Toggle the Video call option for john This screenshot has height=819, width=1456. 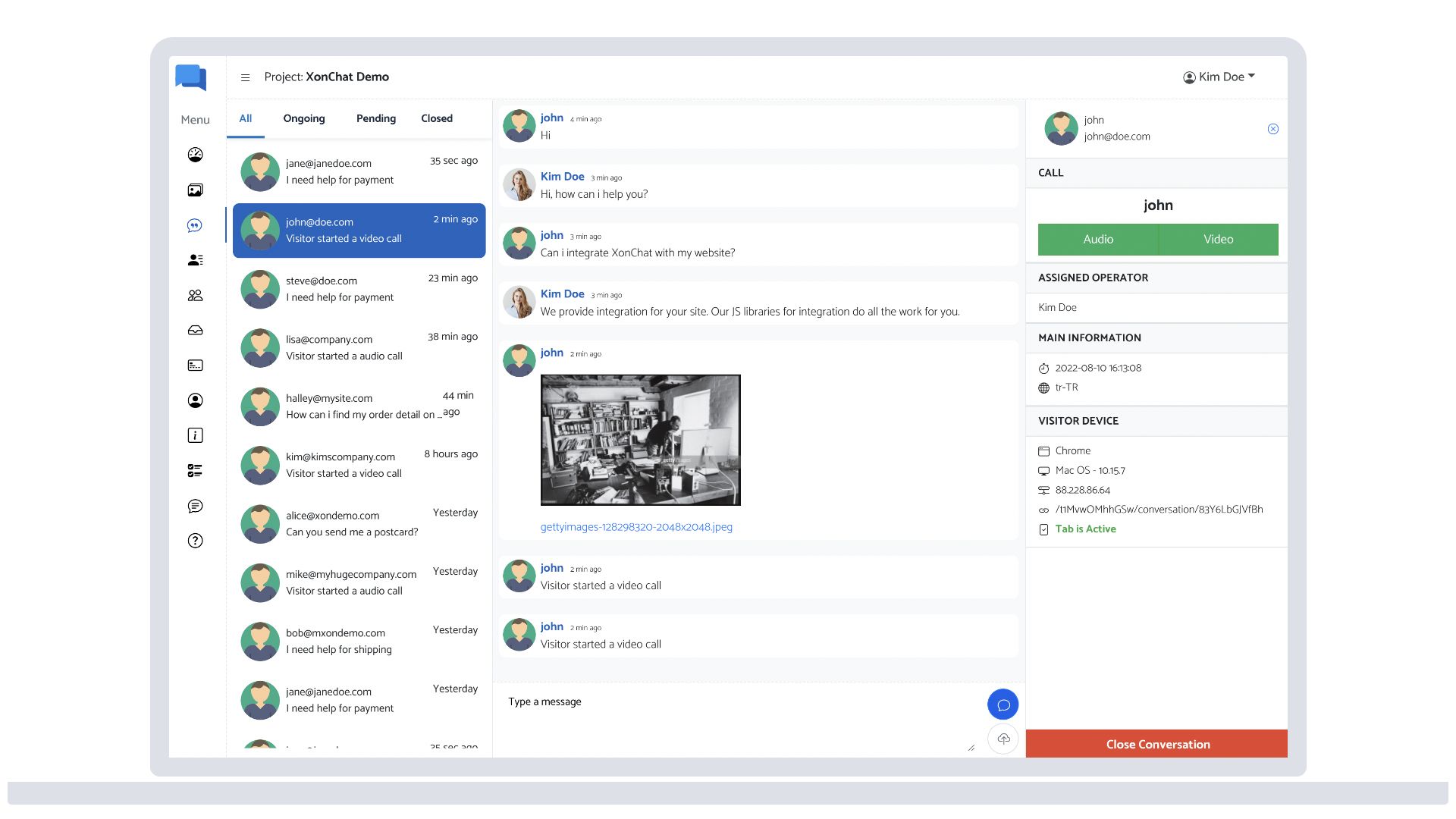coord(1218,239)
